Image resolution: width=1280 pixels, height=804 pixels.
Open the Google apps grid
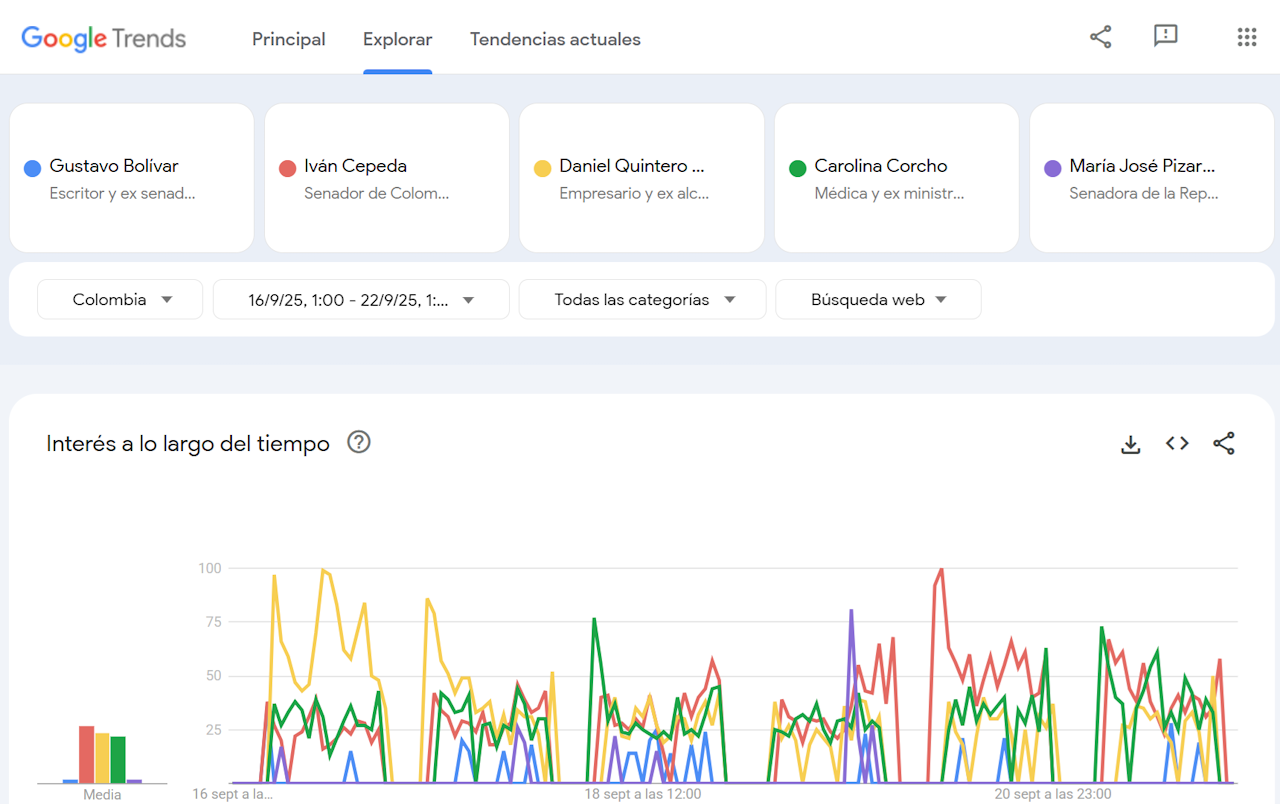pyautogui.click(x=1246, y=37)
